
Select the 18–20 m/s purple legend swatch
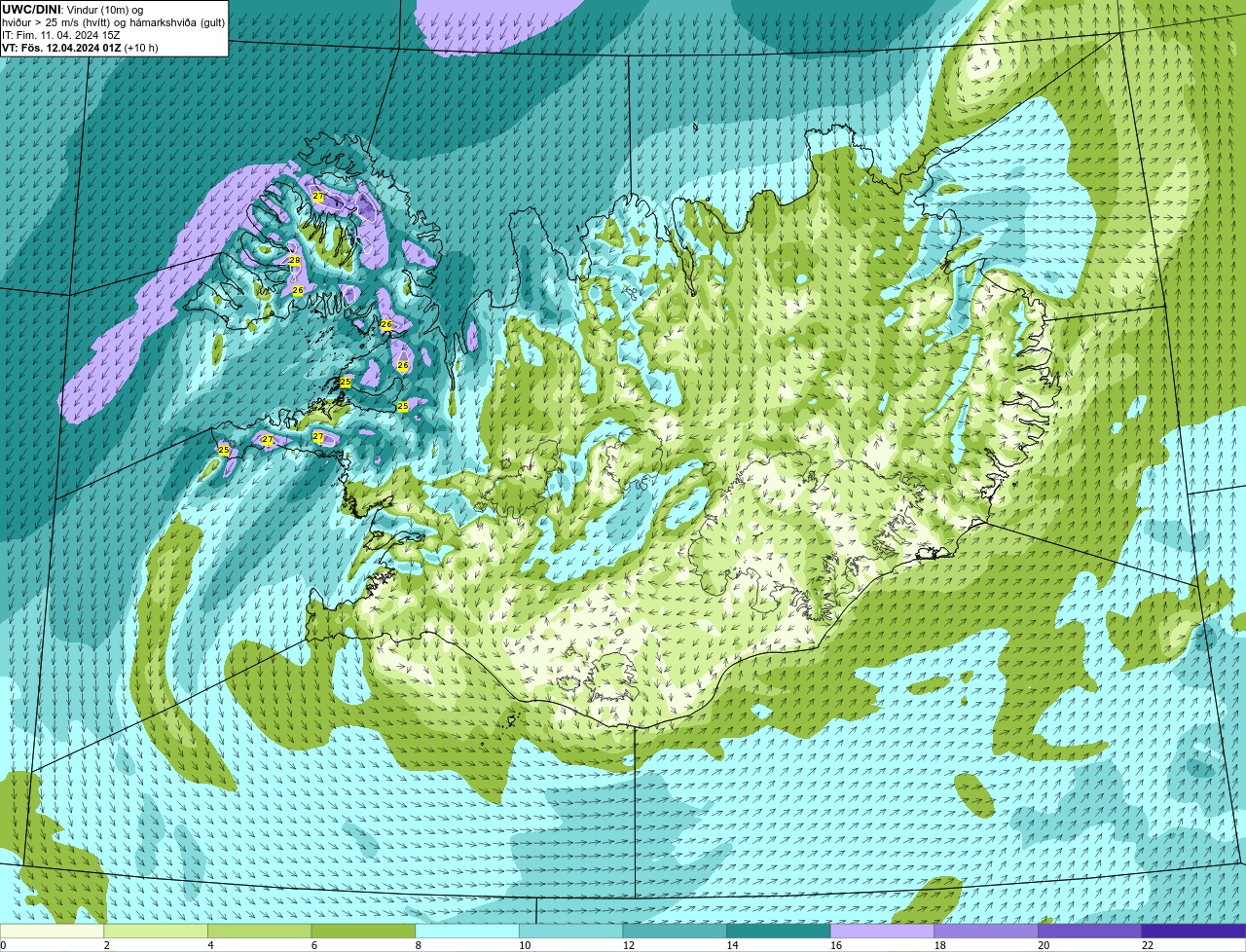click(x=986, y=931)
